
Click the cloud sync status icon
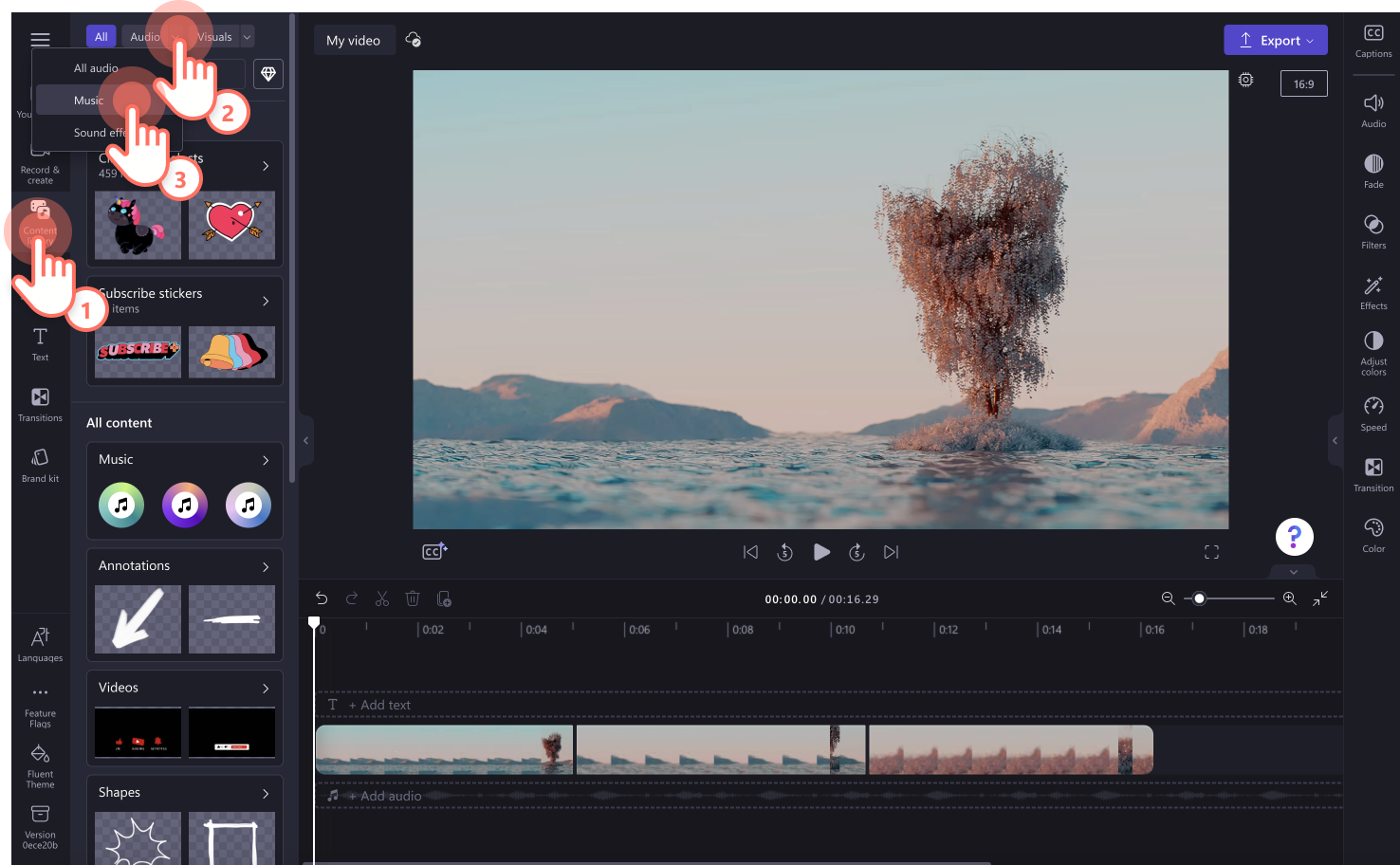tap(414, 40)
